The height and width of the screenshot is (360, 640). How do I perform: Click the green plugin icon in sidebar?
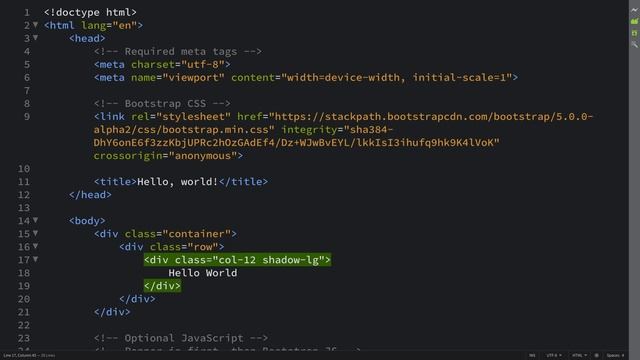[x=634, y=33]
